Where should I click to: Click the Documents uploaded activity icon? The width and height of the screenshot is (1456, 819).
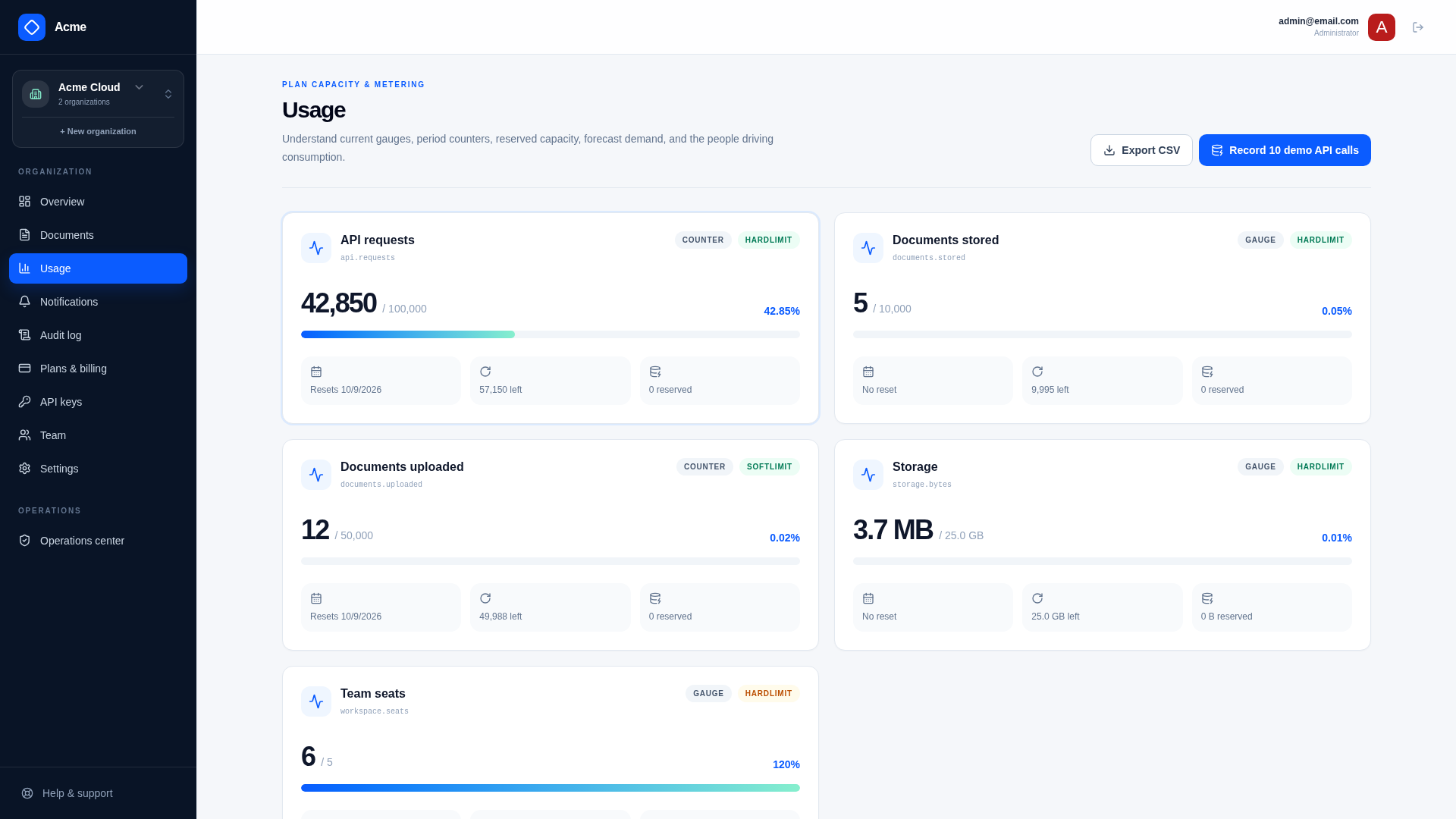point(316,475)
